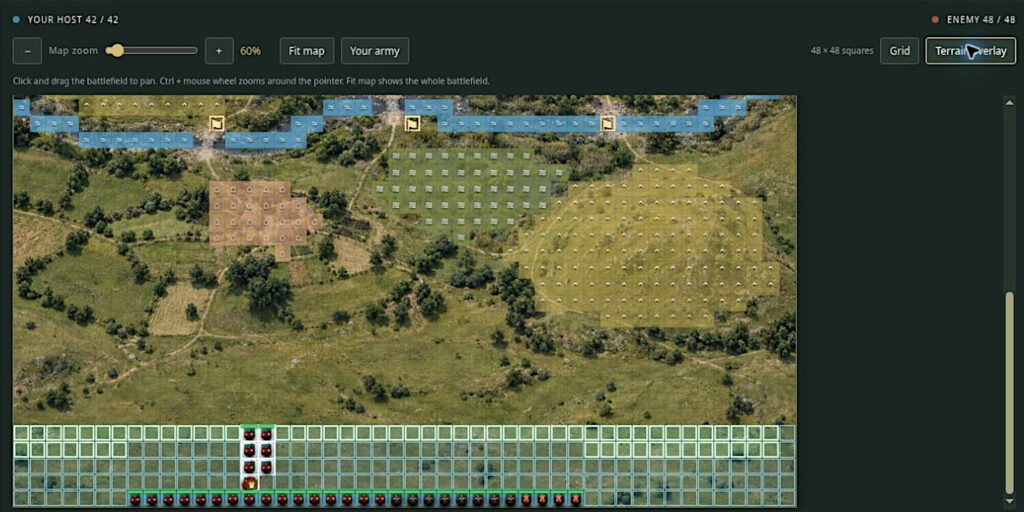This screenshot has height=512, width=1024.
Task: Jump to Your army
Action: [x=375, y=51]
